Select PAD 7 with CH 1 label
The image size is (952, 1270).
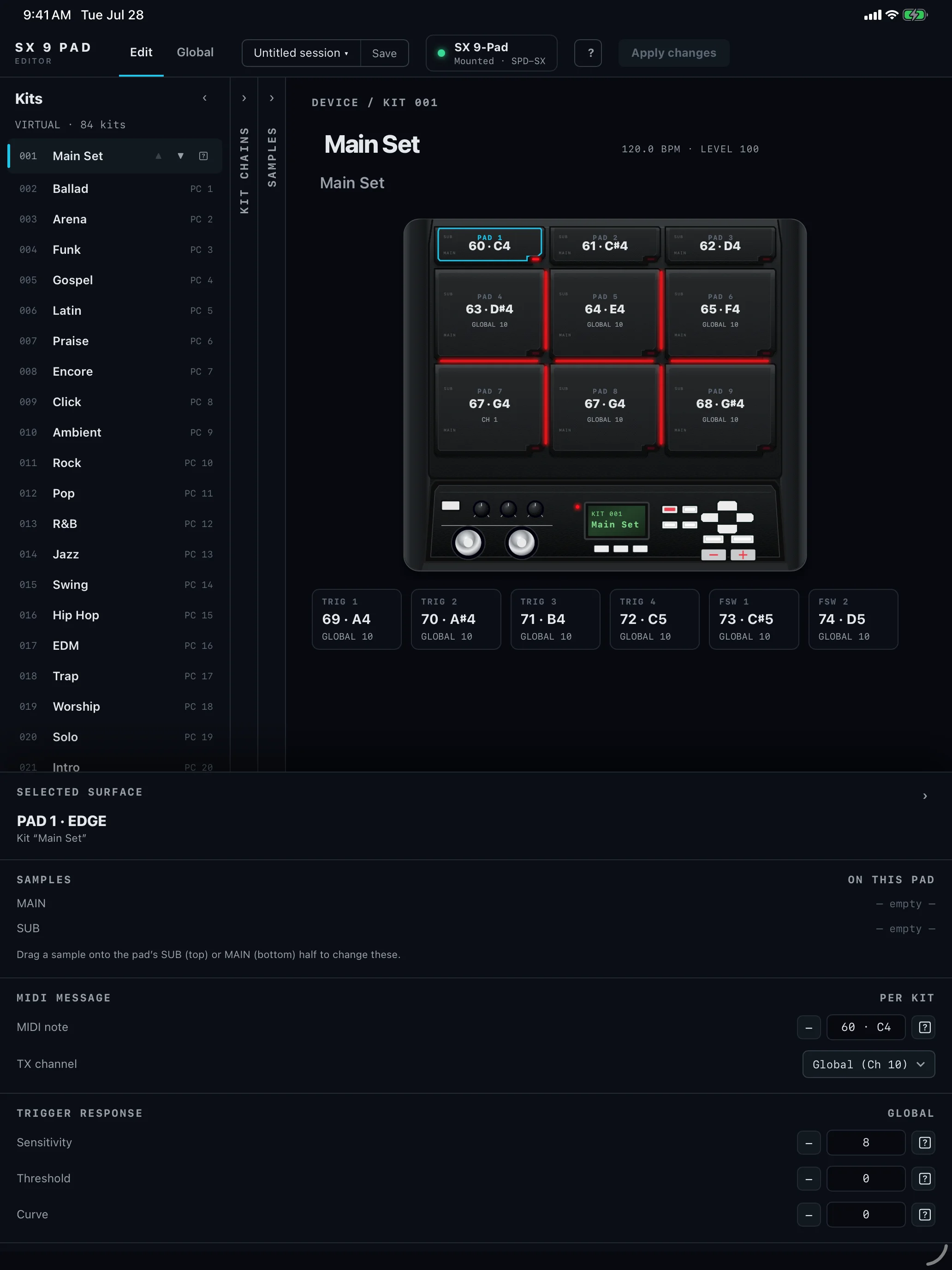pos(489,408)
